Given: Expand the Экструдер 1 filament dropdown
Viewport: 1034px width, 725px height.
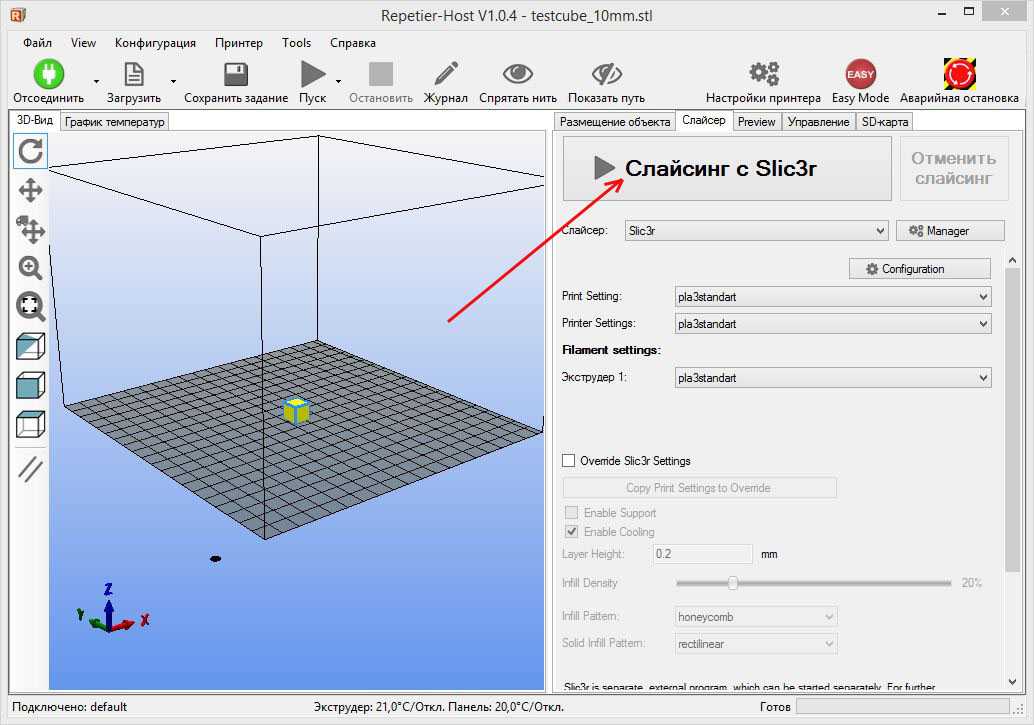Looking at the screenshot, I should [833, 378].
